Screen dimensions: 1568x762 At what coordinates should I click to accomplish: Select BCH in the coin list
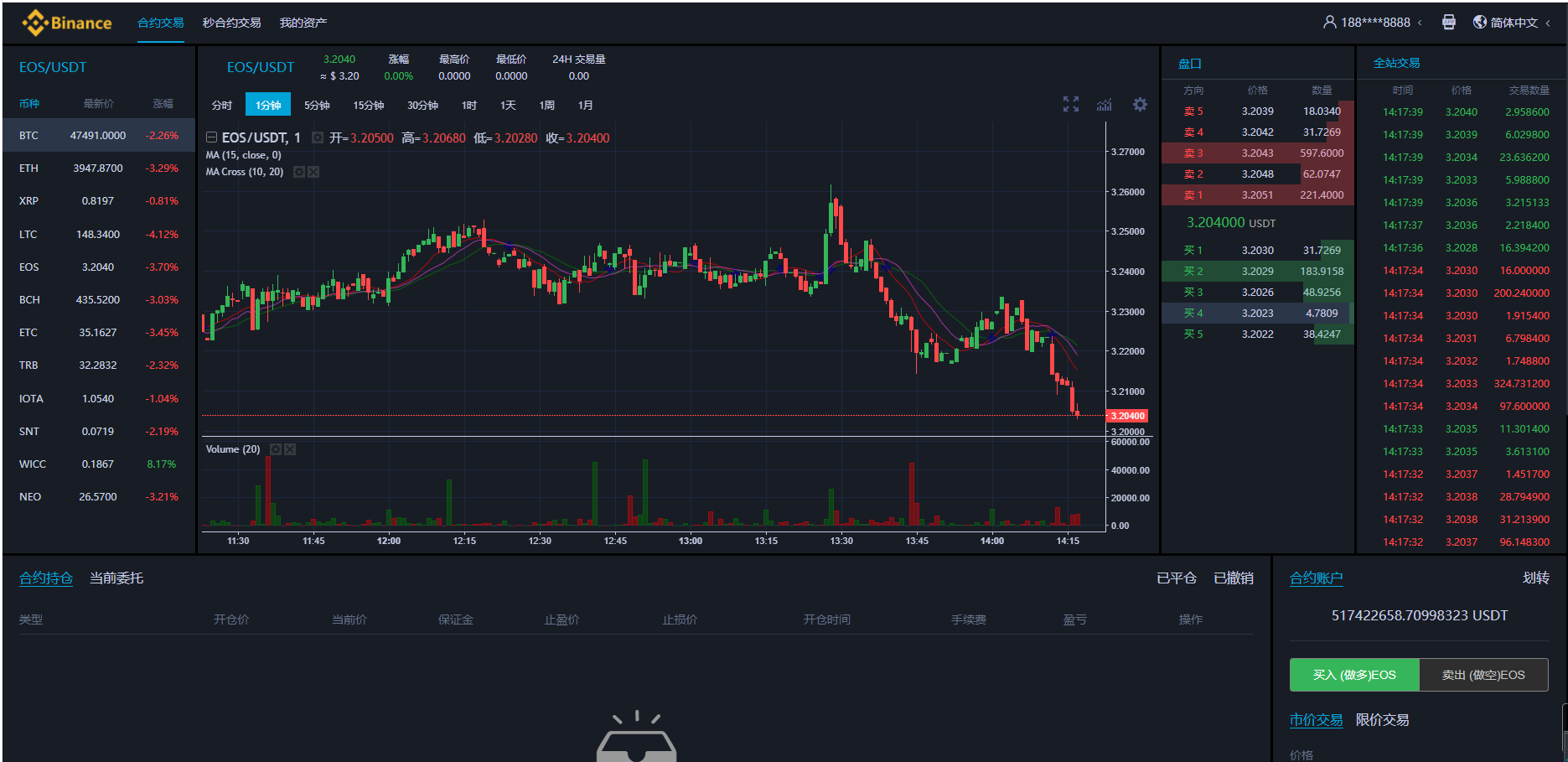coord(99,299)
